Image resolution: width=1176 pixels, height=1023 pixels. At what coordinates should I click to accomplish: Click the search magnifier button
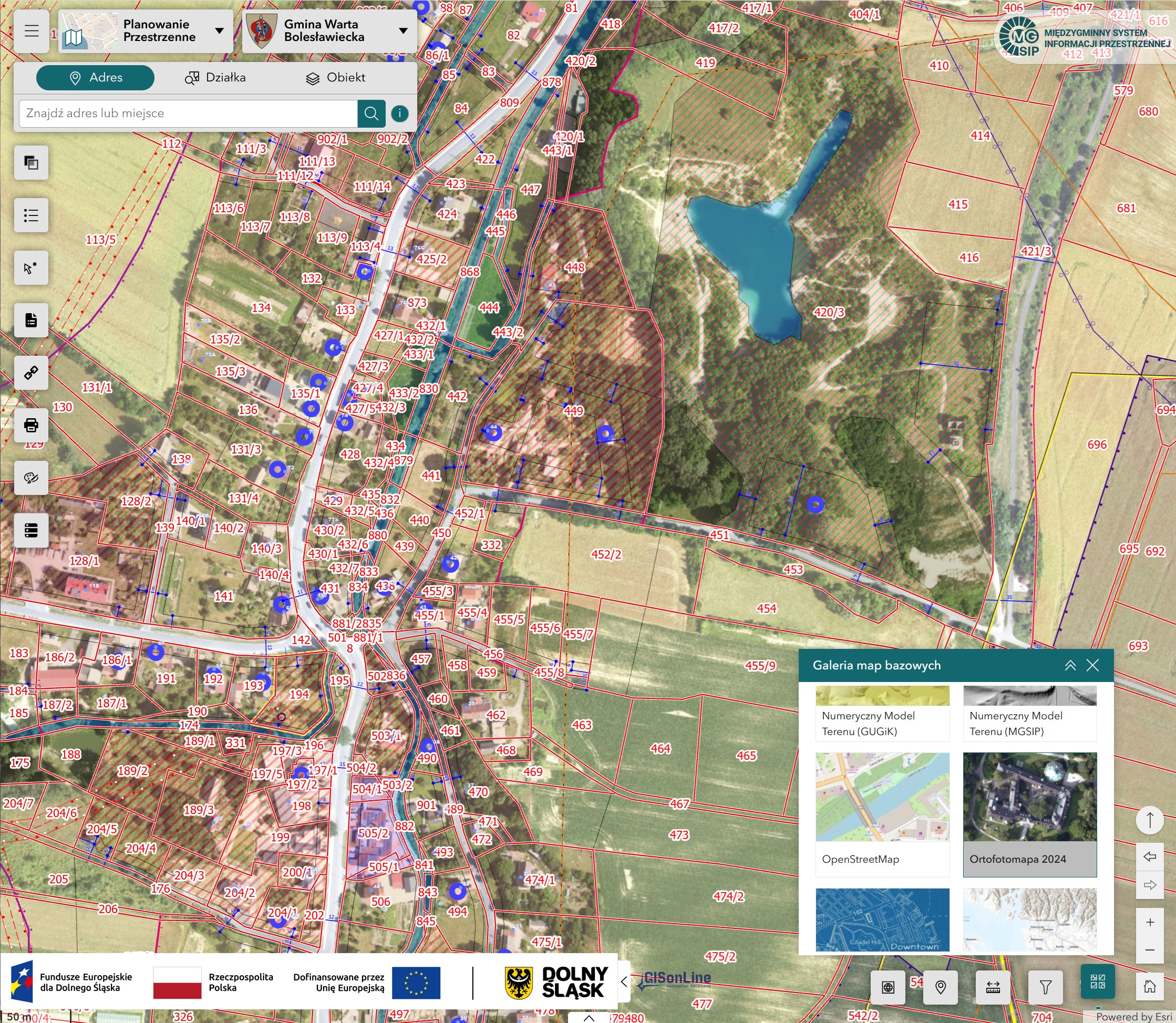(371, 113)
